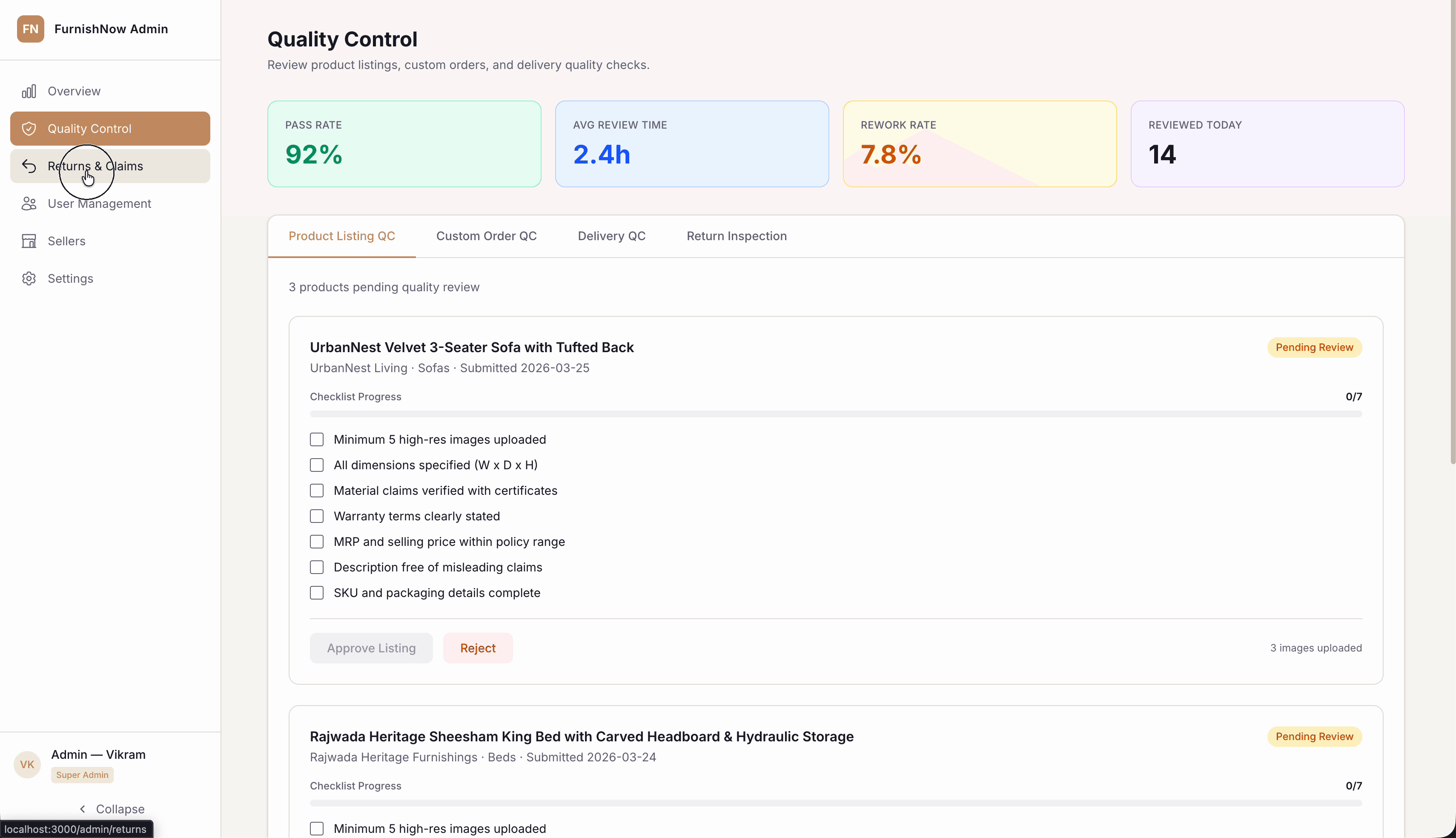Select the Return Inspection tab
1456x838 pixels.
[x=737, y=236]
